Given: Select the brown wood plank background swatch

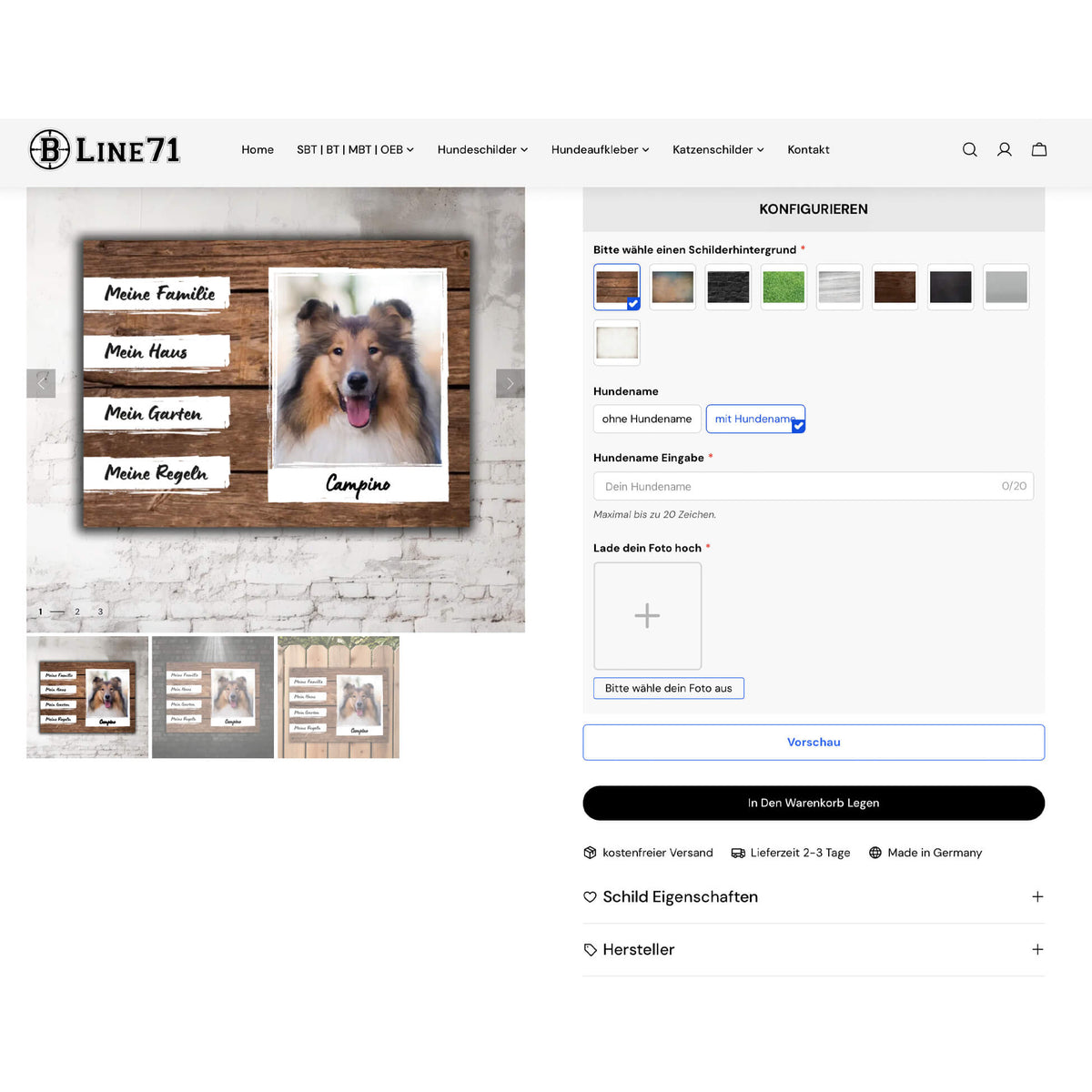Looking at the screenshot, I should pyautogui.click(x=617, y=288).
